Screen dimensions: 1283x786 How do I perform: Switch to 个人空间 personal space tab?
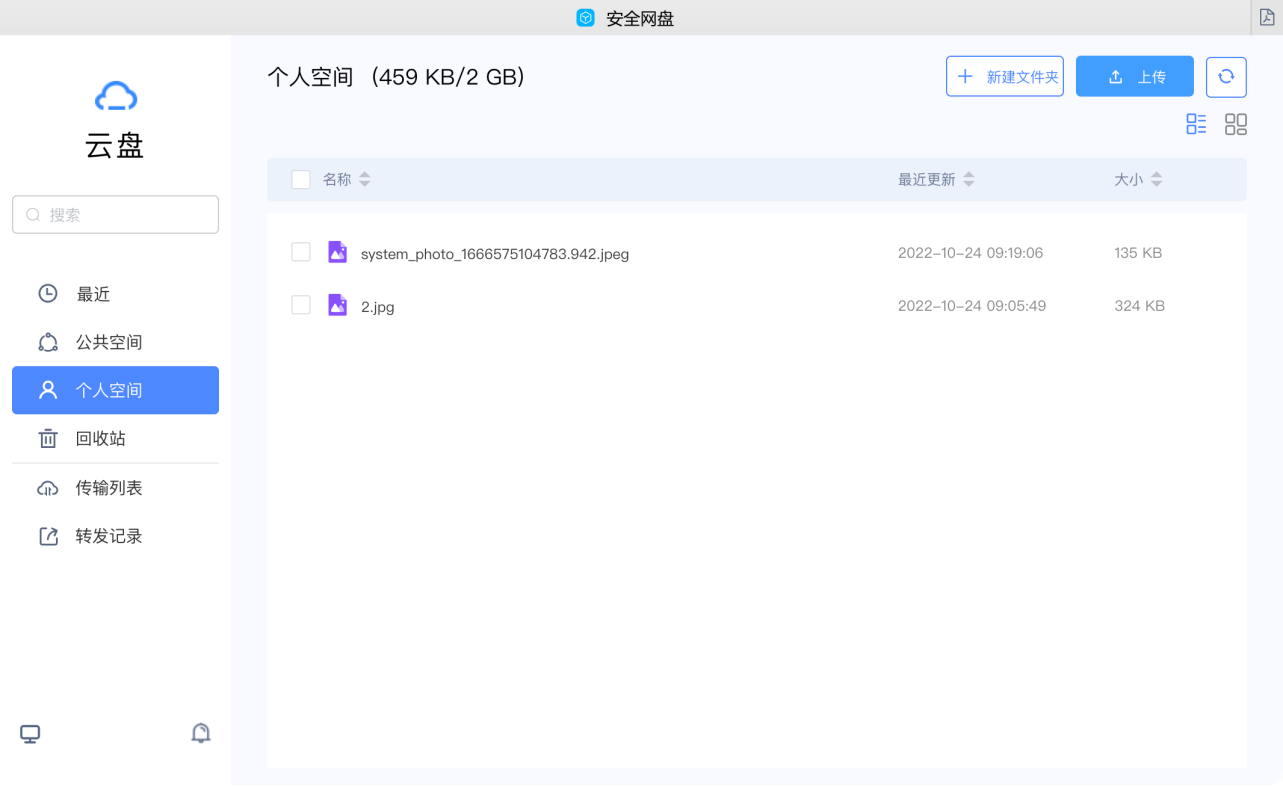pyautogui.click(x=109, y=390)
